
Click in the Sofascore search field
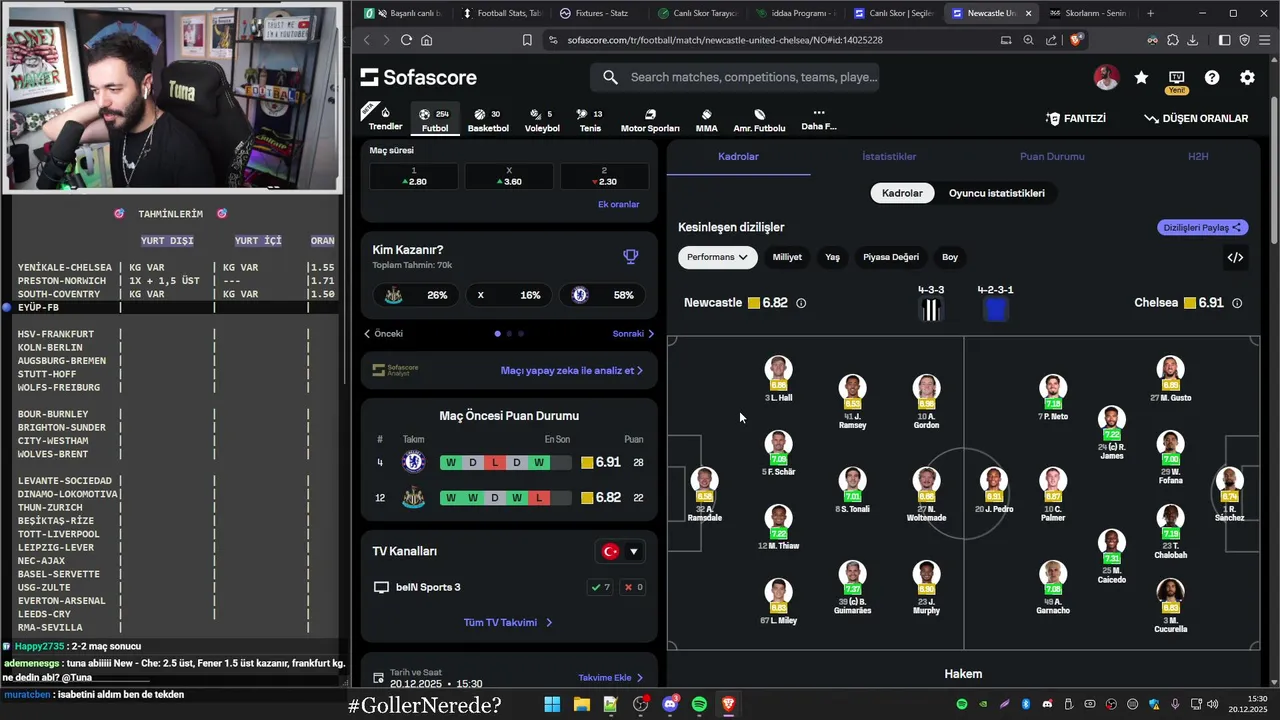tap(735, 77)
